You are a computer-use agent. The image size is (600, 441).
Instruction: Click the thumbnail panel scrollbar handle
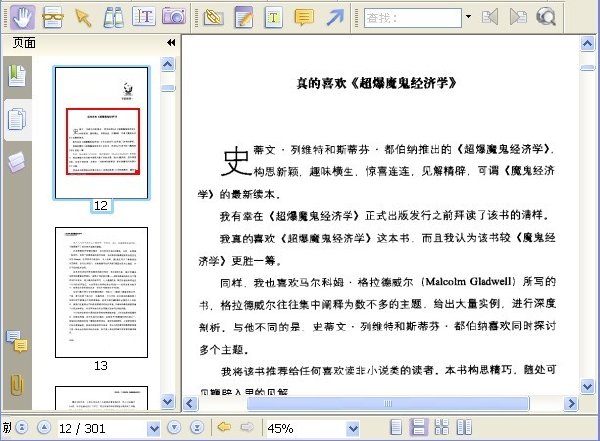[168, 88]
